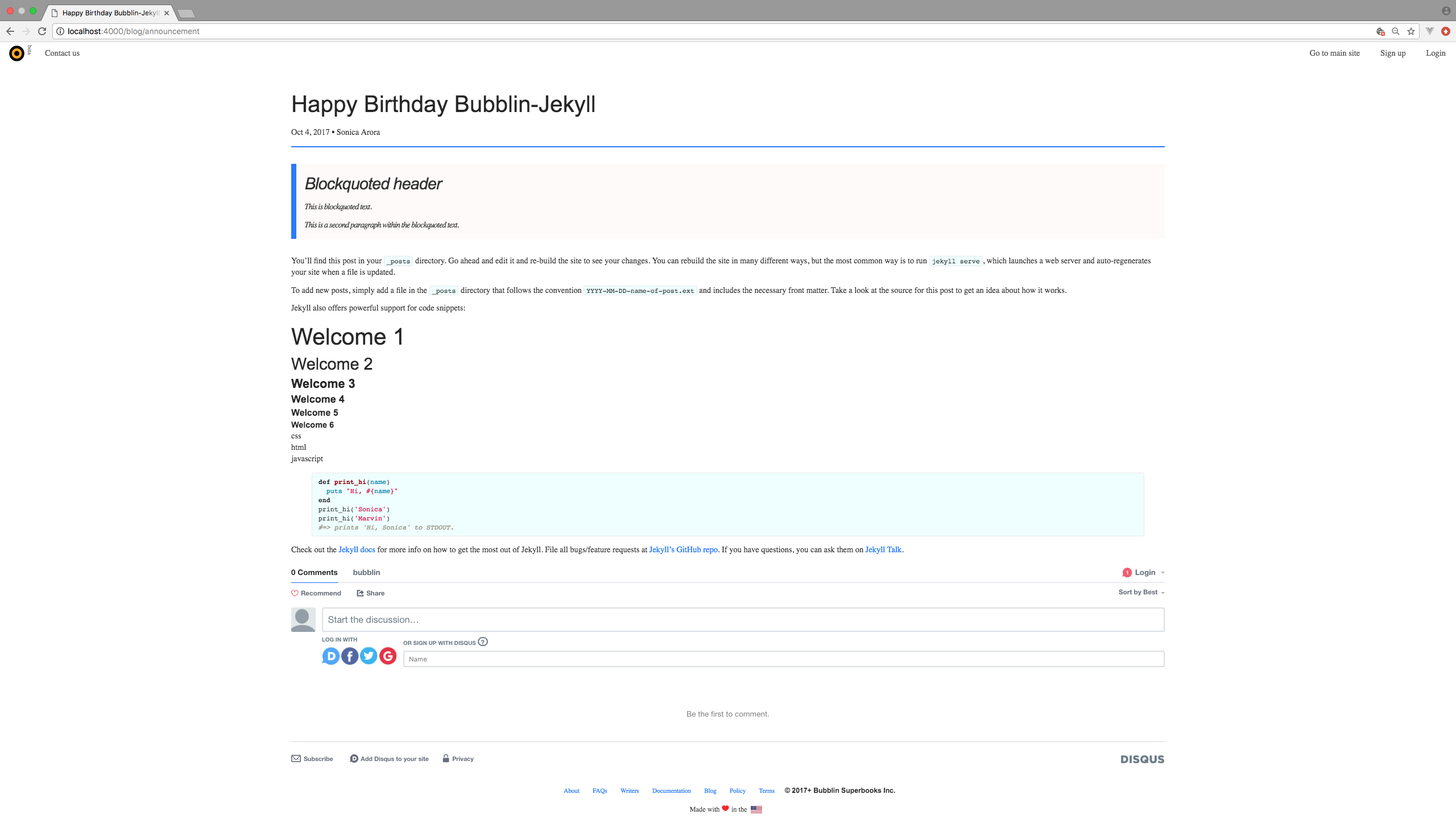Log in with Facebook icon
Screen dimensions: 1456x819
pyautogui.click(x=350, y=656)
